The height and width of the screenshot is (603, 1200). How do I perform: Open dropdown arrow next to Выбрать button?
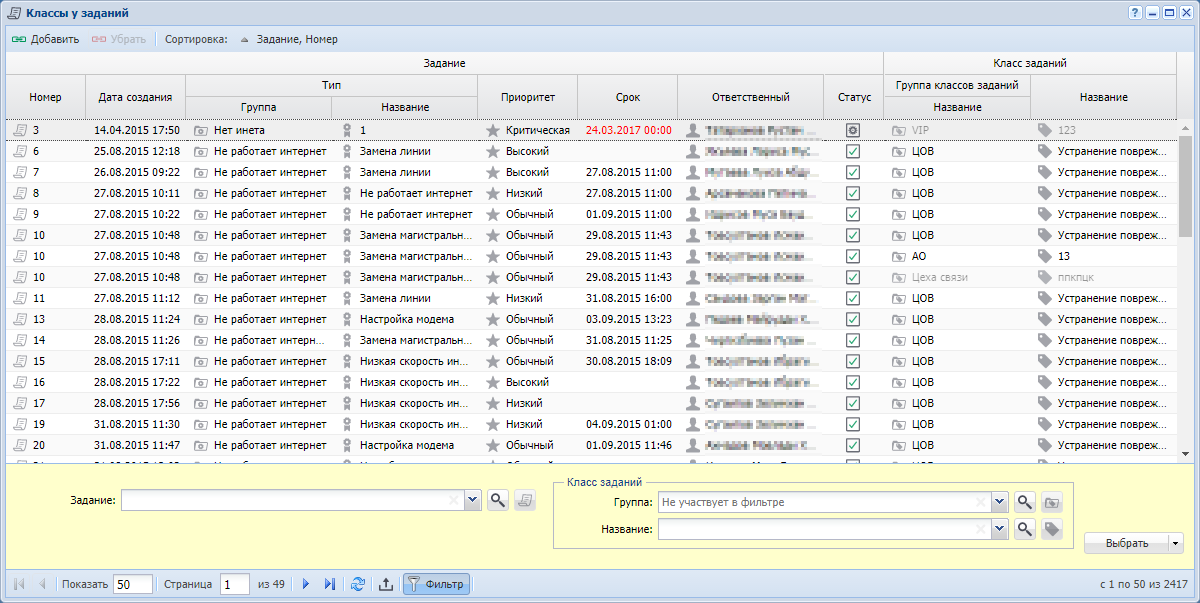coord(1175,543)
